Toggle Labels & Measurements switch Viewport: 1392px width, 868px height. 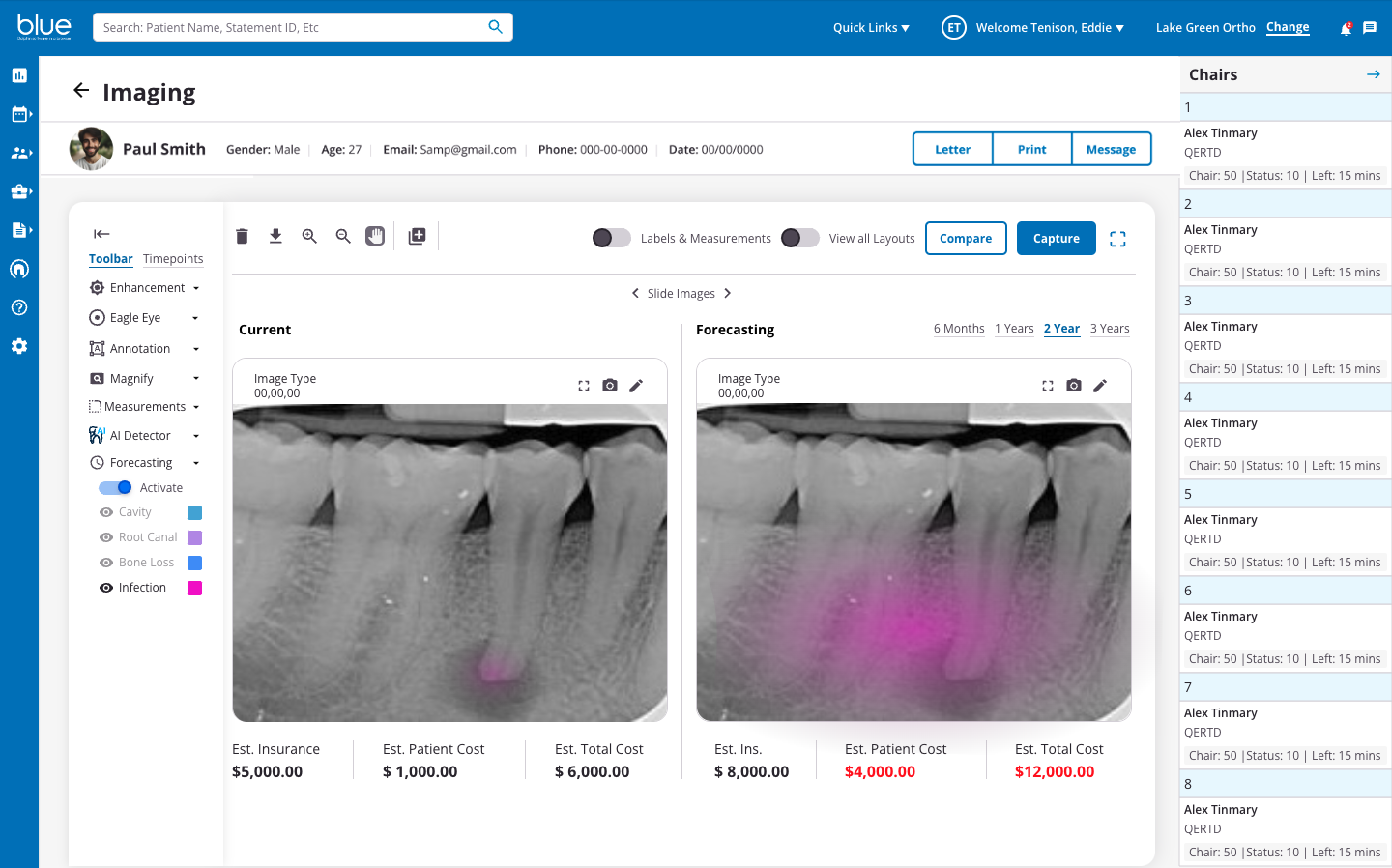[611, 238]
